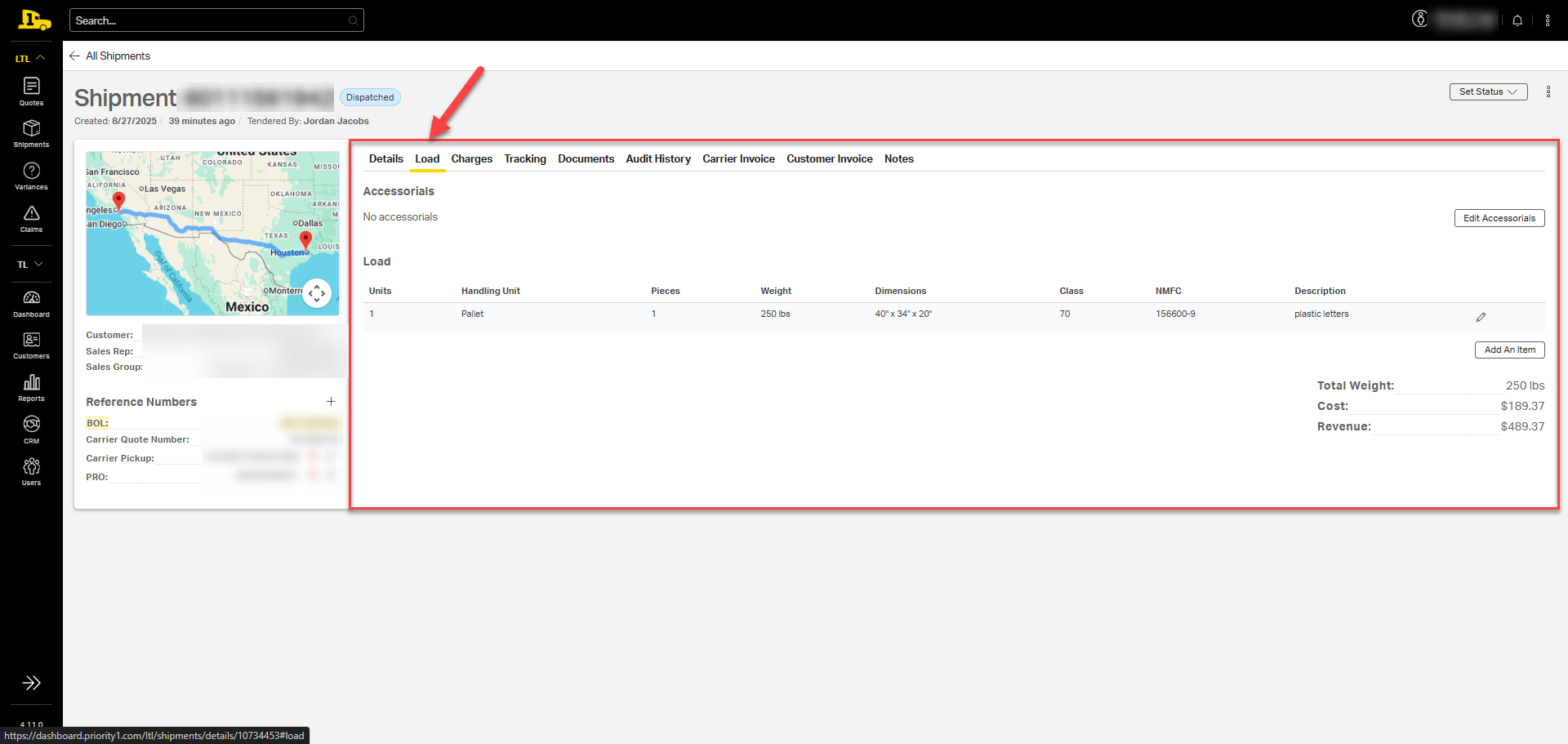The width and height of the screenshot is (1568, 744).
Task: Switch to the Details tab
Action: pos(385,158)
